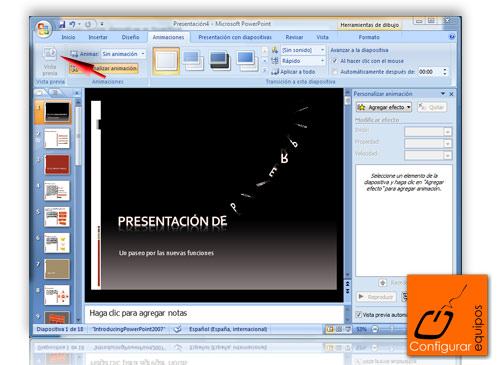Click 'Español (España, internacional)' language indicator
Screen dimensions: 500x365
click(228, 329)
